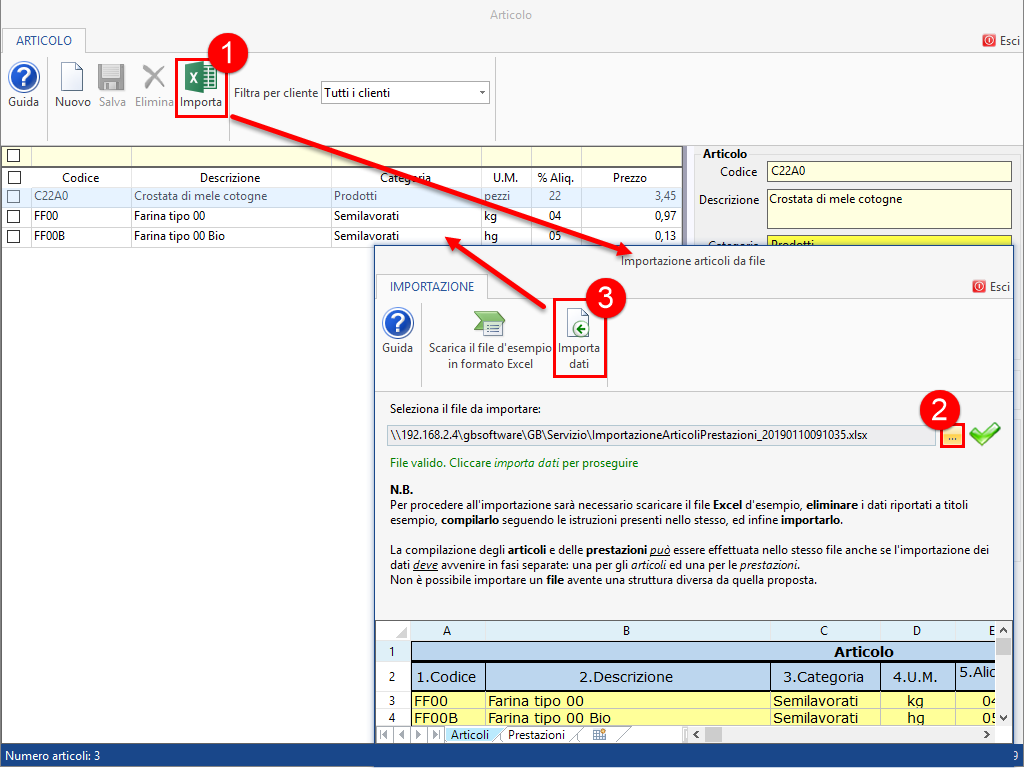Sort table by % Aliq. column header

pos(555,178)
